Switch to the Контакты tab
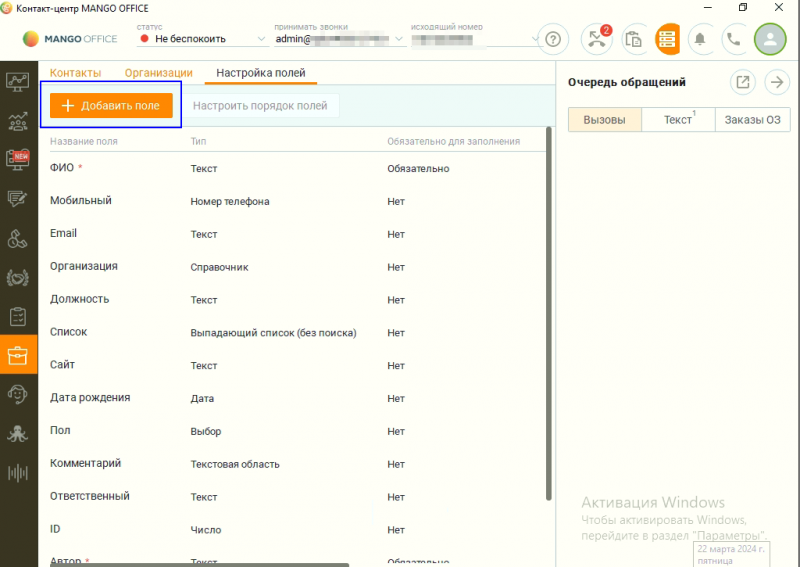Image resolution: width=800 pixels, height=567 pixels. point(75,73)
